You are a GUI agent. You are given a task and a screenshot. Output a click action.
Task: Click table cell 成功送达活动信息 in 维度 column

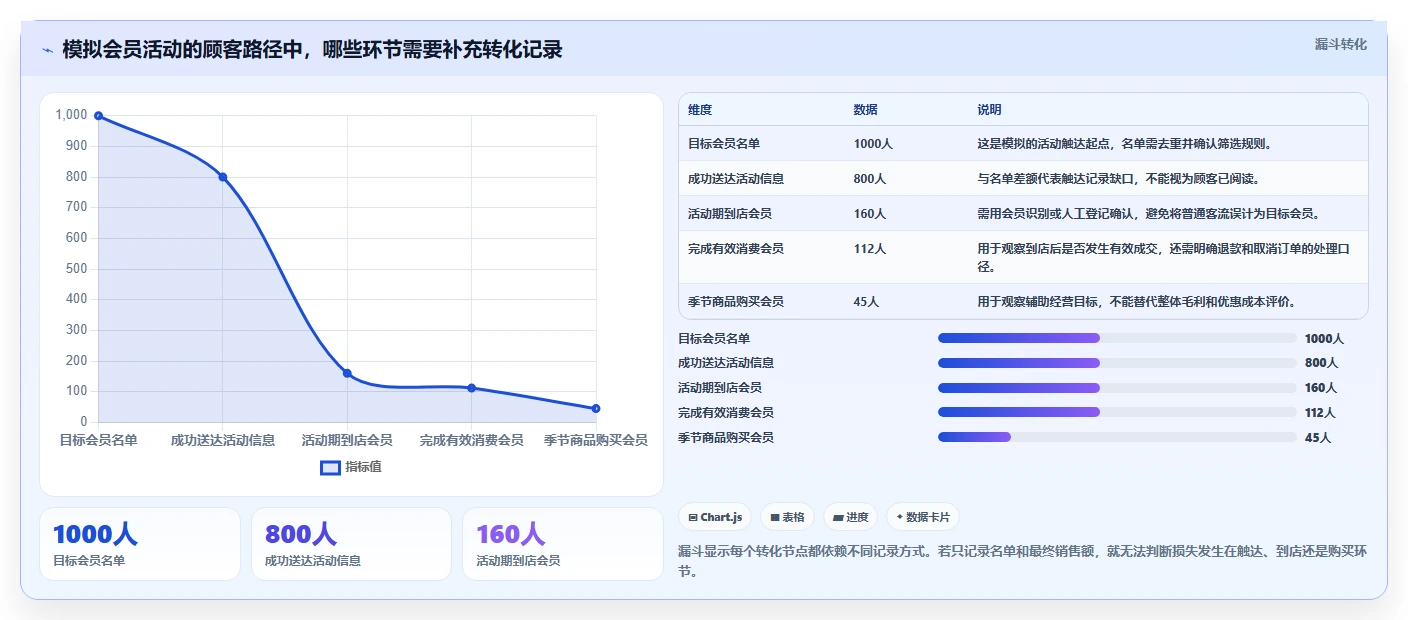[x=736, y=179]
